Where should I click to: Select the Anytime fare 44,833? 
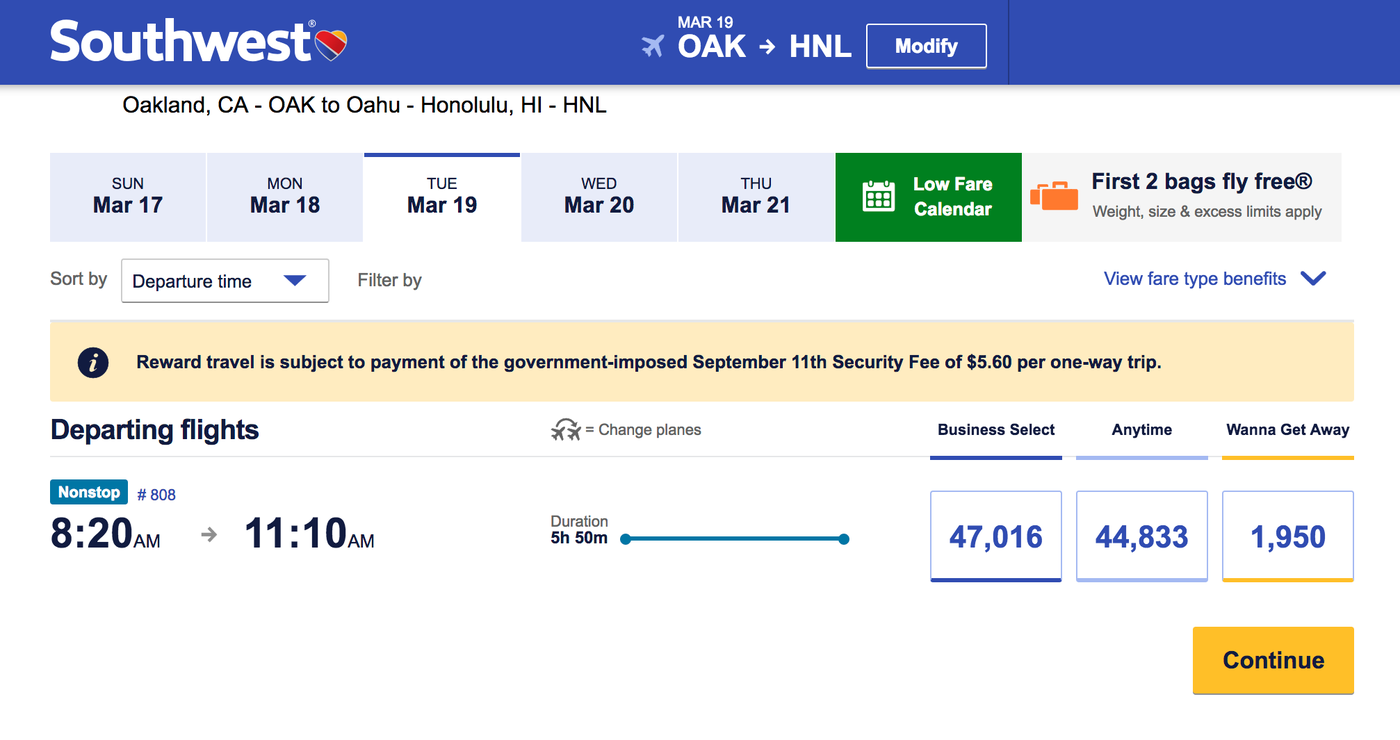point(1141,536)
